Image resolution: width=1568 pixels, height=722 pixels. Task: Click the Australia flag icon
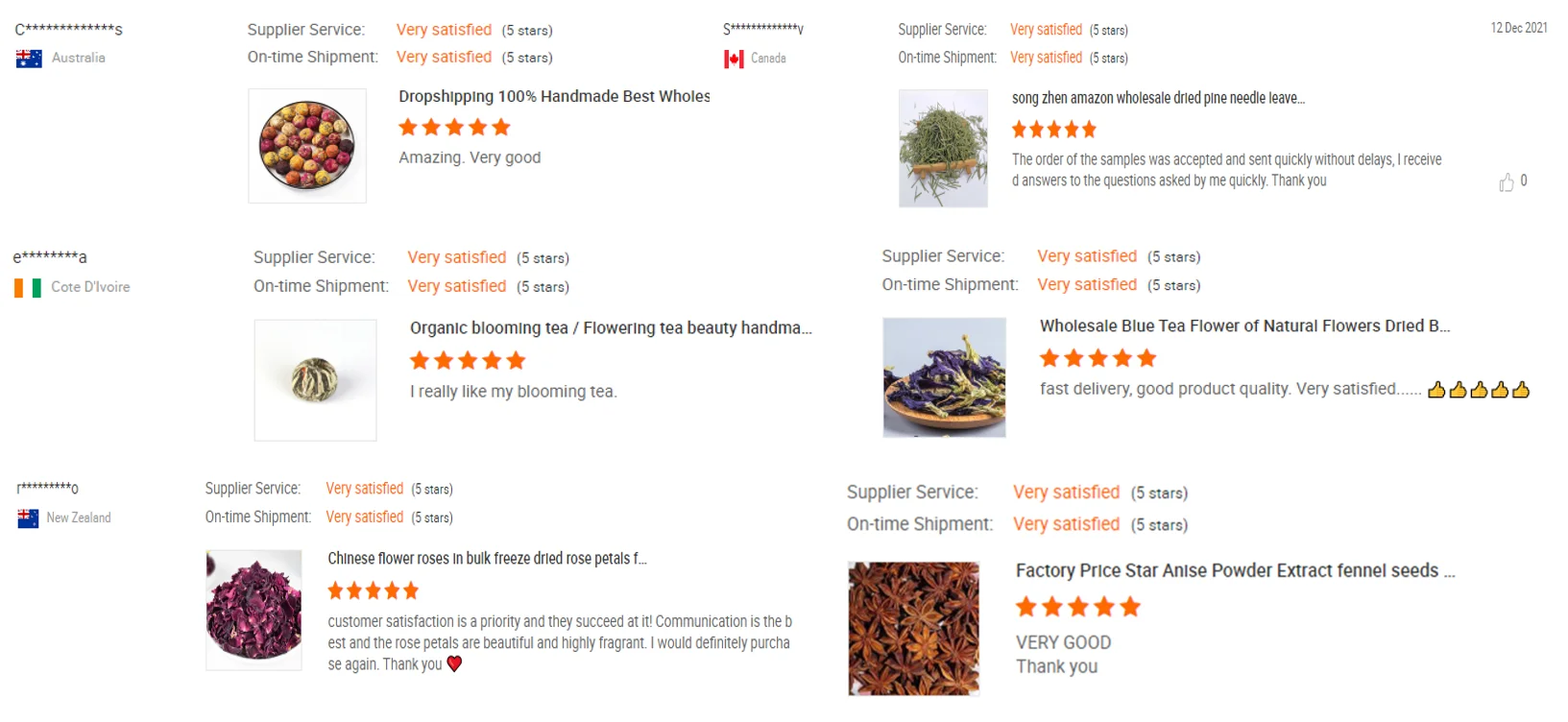click(x=29, y=59)
